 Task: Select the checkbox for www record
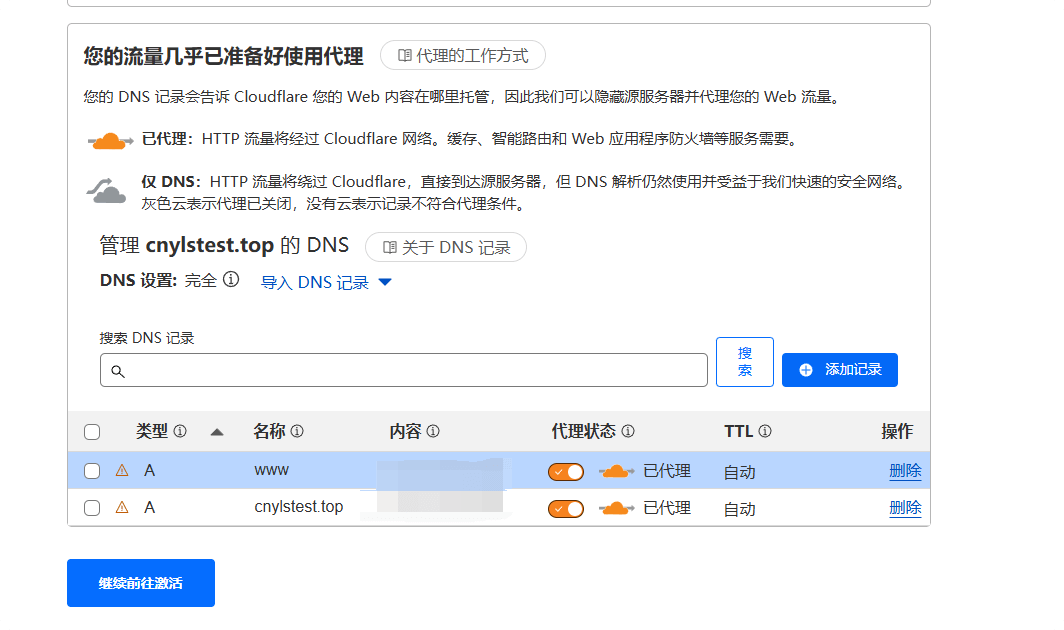pyautogui.click(x=92, y=471)
